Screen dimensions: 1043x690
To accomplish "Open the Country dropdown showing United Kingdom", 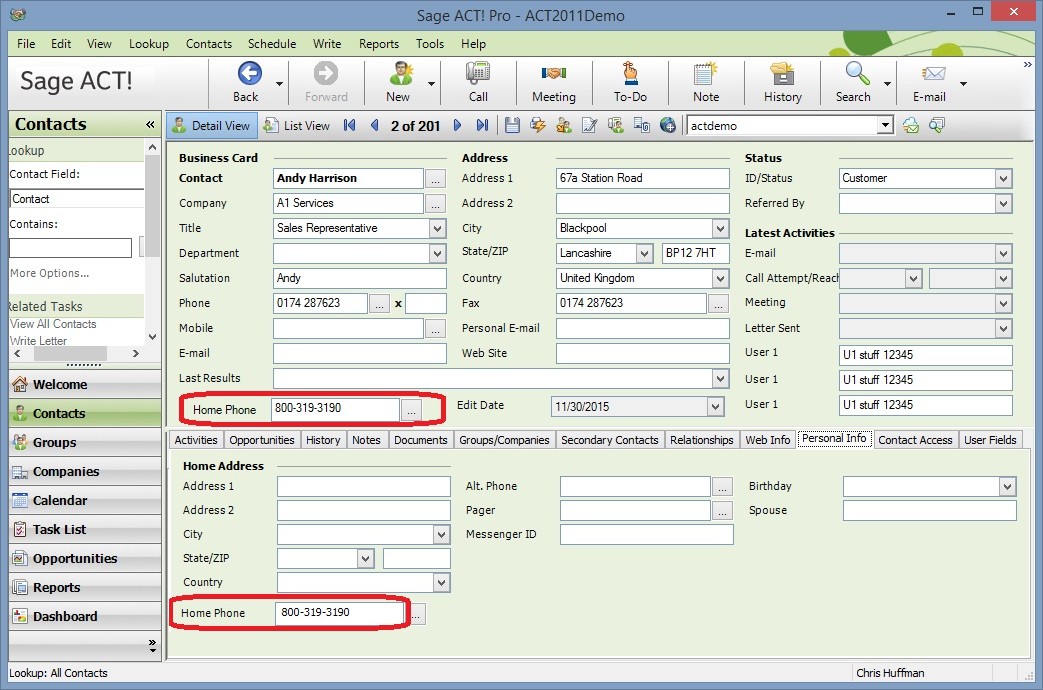I will point(720,278).
